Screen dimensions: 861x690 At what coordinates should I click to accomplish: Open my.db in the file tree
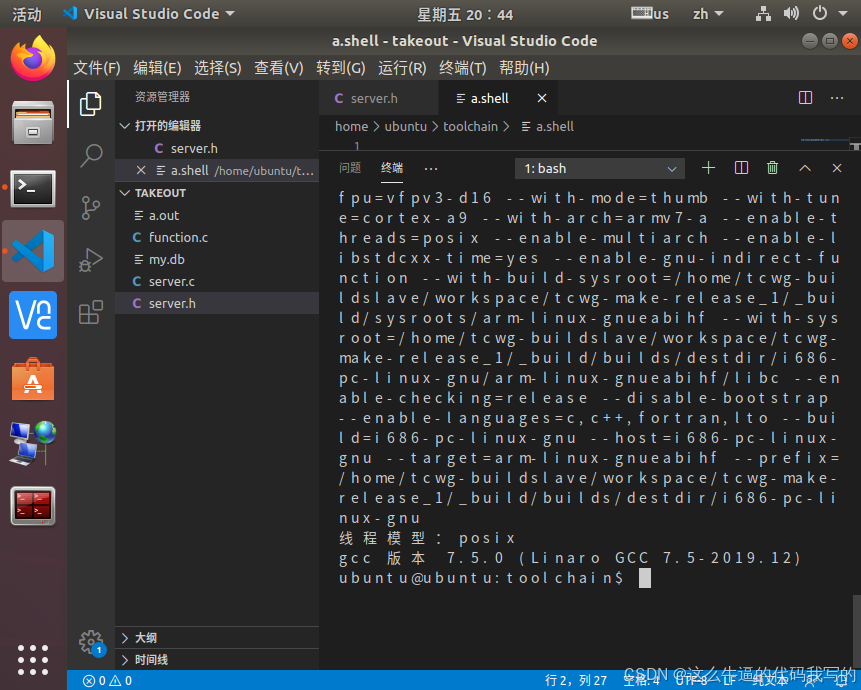217,260
